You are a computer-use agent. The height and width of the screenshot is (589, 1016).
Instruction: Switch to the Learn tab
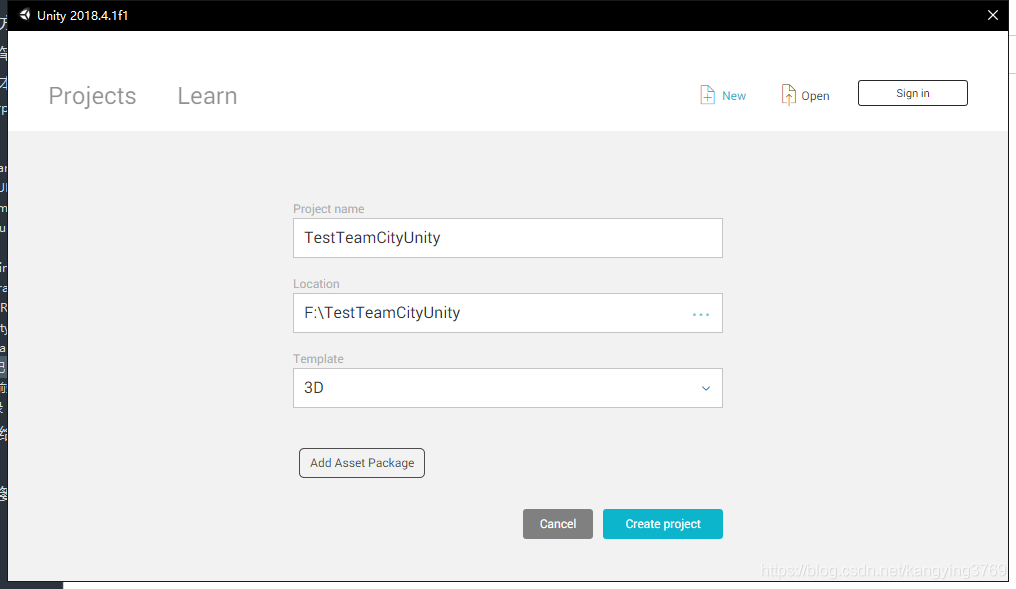point(207,96)
